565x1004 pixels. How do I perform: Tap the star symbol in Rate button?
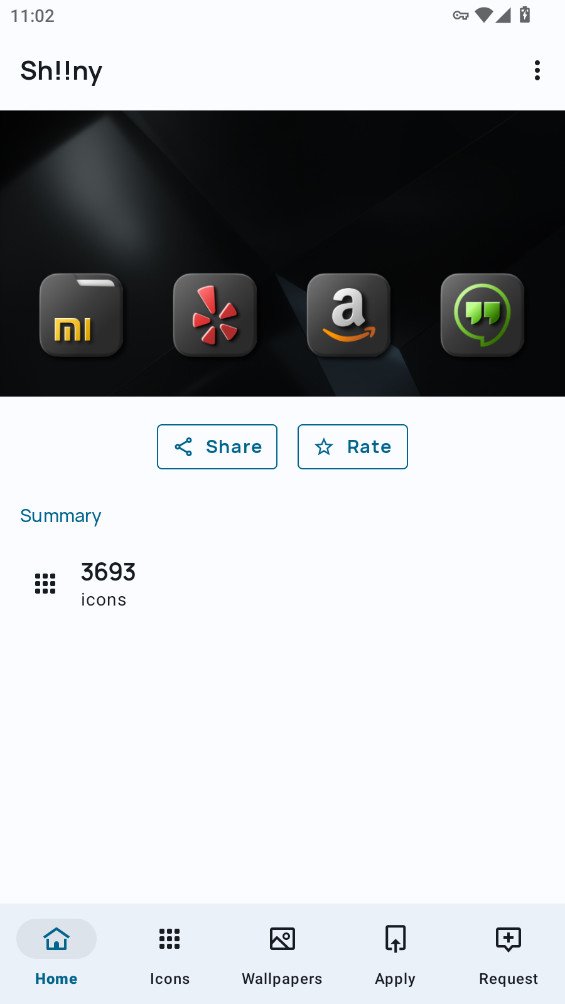click(x=324, y=447)
